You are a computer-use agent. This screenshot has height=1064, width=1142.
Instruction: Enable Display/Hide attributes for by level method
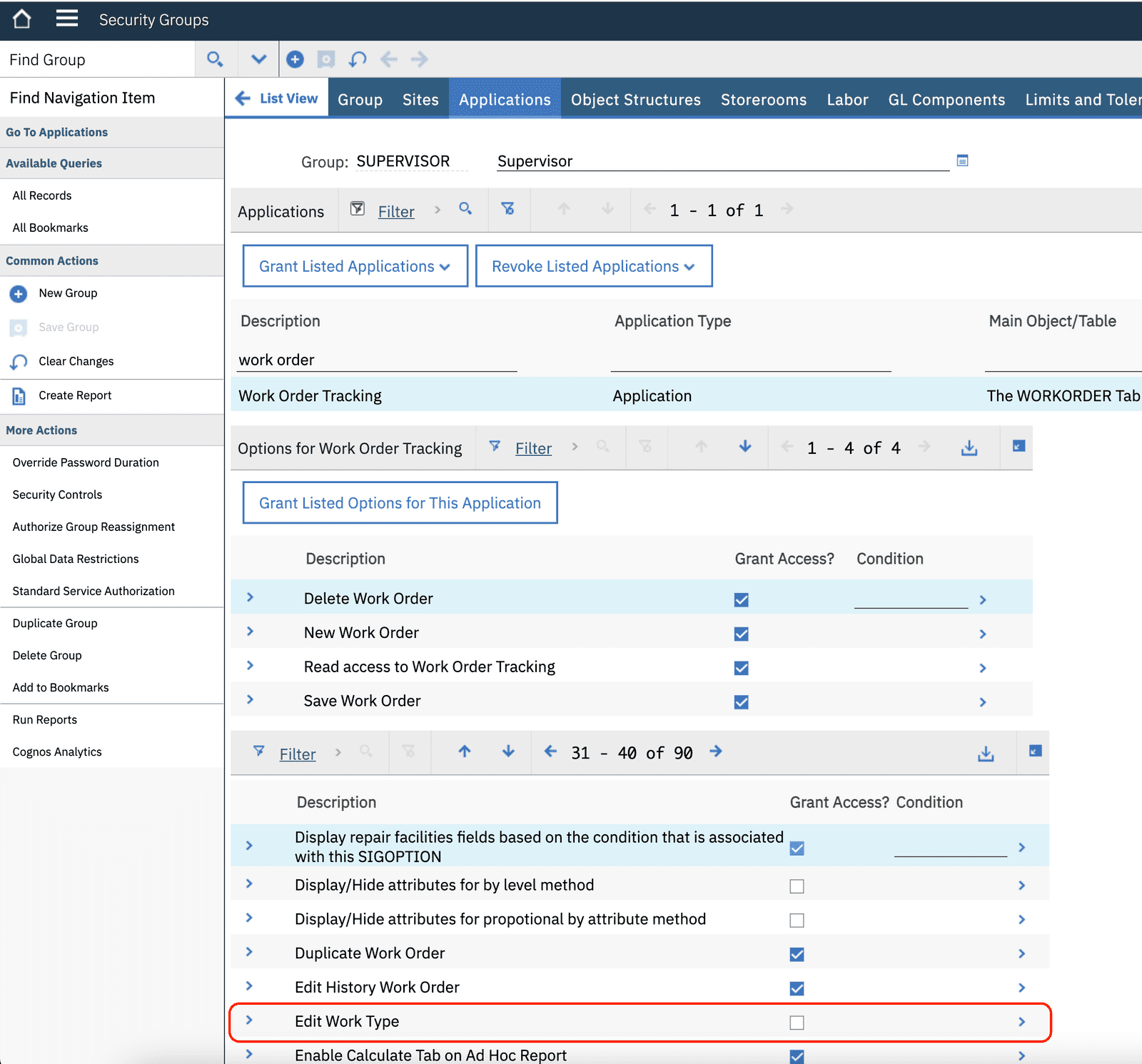click(797, 885)
